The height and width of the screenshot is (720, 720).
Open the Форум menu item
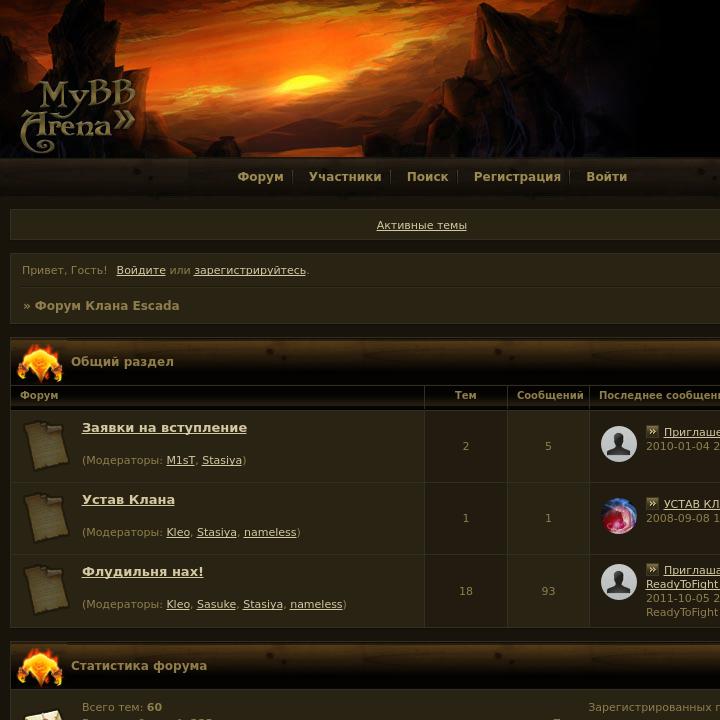pos(260,177)
